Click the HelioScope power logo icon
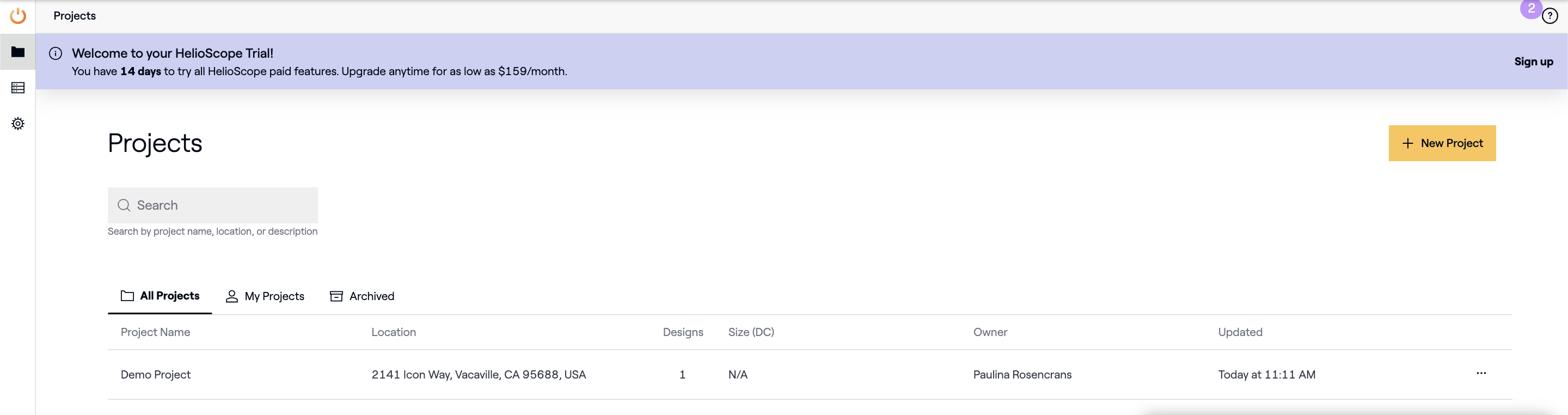This screenshot has width=1568, height=415. click(19, 16)
